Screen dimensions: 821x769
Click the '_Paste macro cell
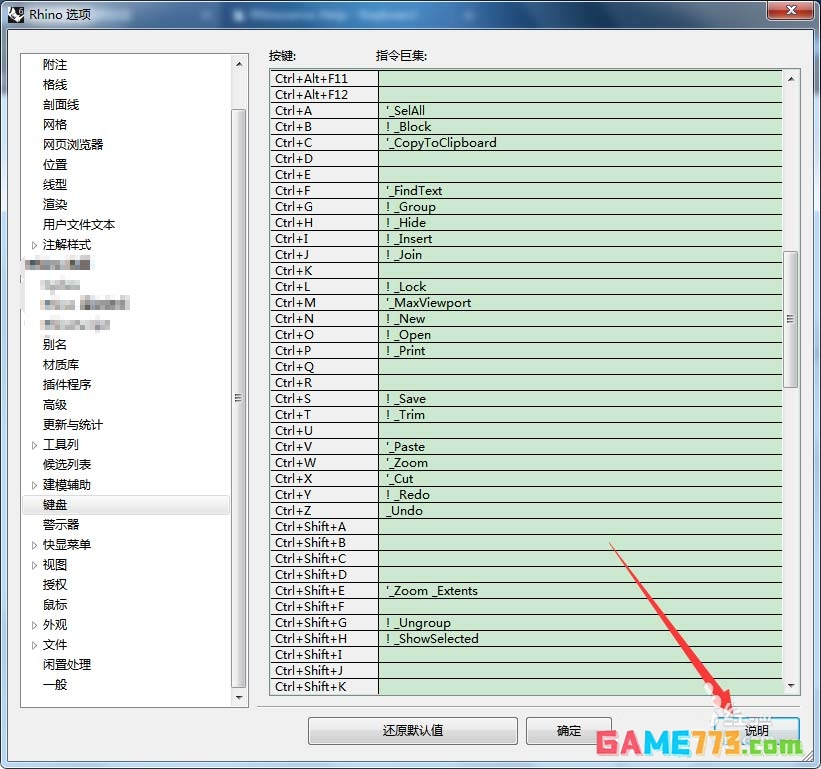580,447
